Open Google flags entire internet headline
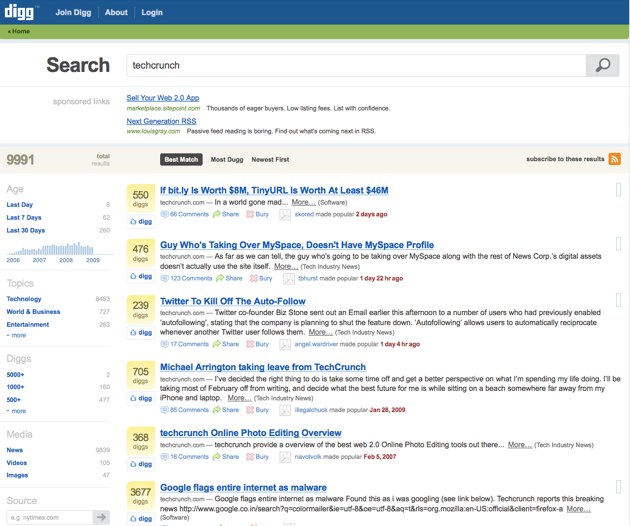 coord(243,488)
